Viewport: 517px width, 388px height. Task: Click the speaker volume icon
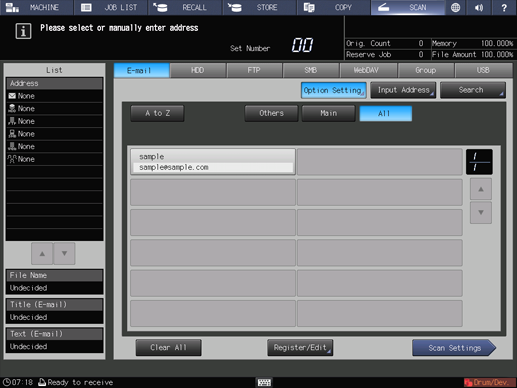click(x=479, y=7)
